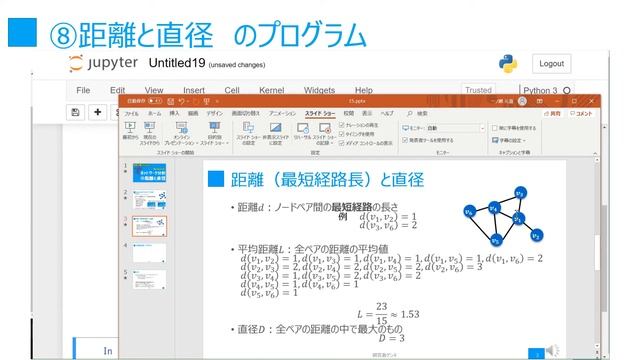Open customize quick access toolbar dropdown
Viewport: 640px width, 360px height.
click(217, 101)
